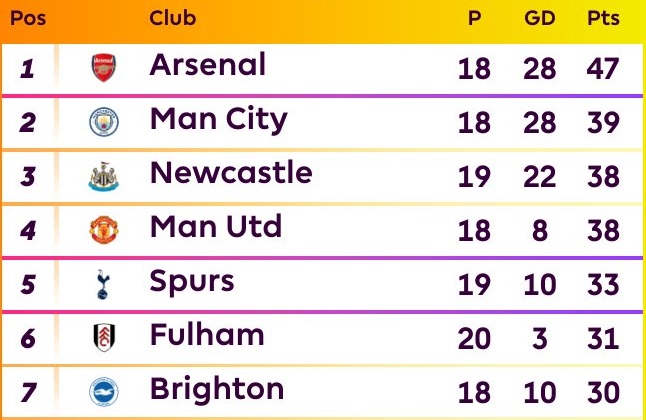Click the P column header
This screenshot has width=646, height=420.
(x=475, y=18)
